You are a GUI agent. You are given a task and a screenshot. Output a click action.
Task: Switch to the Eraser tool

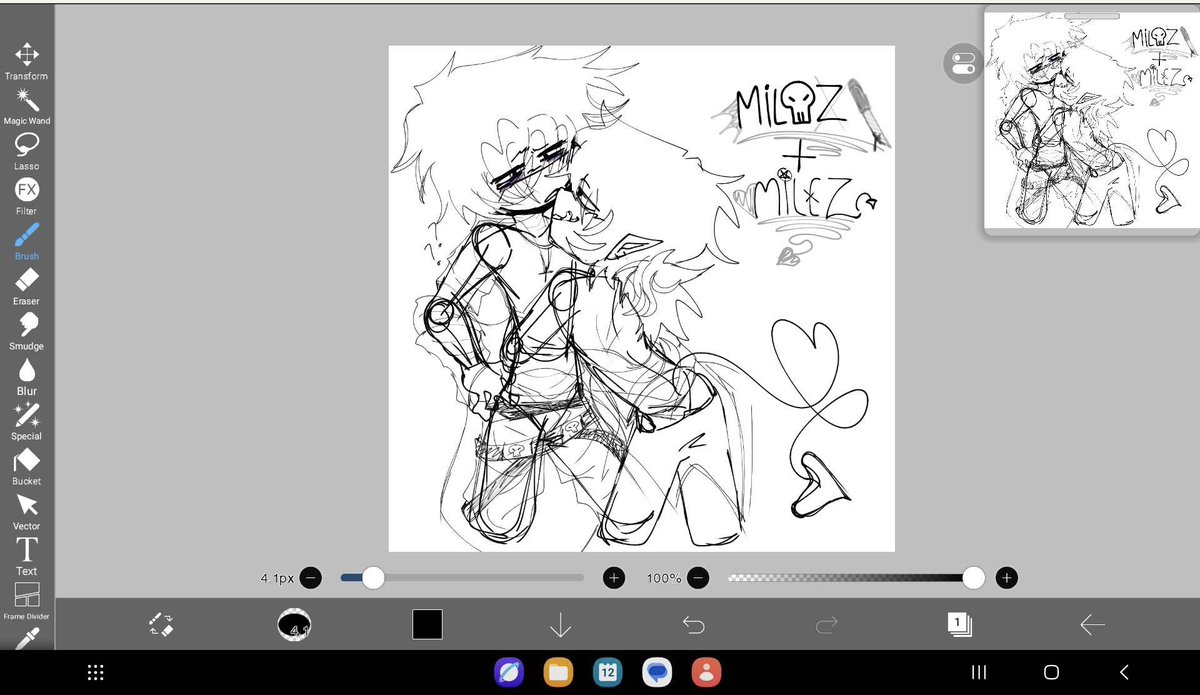click(x=26, y=285)
